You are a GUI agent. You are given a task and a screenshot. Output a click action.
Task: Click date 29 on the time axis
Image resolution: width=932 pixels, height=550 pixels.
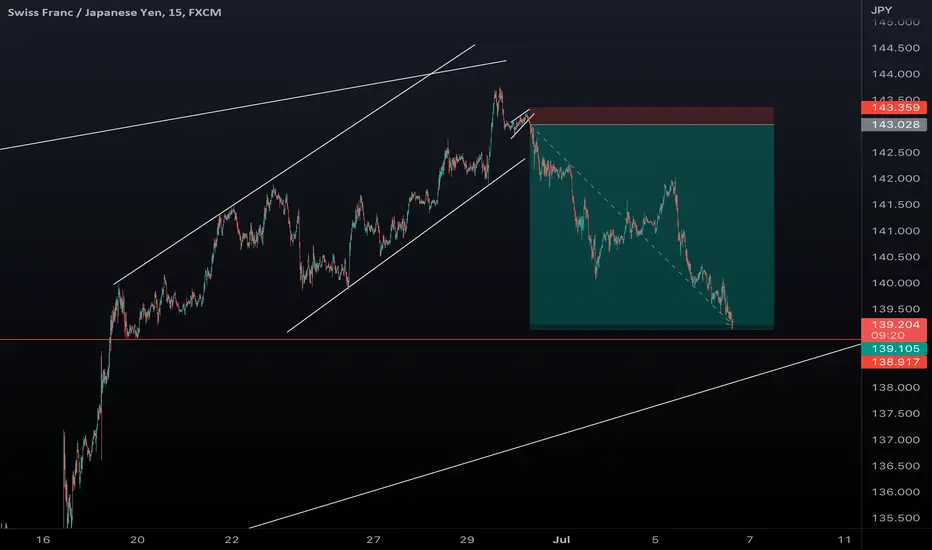[x=467, y=539]
